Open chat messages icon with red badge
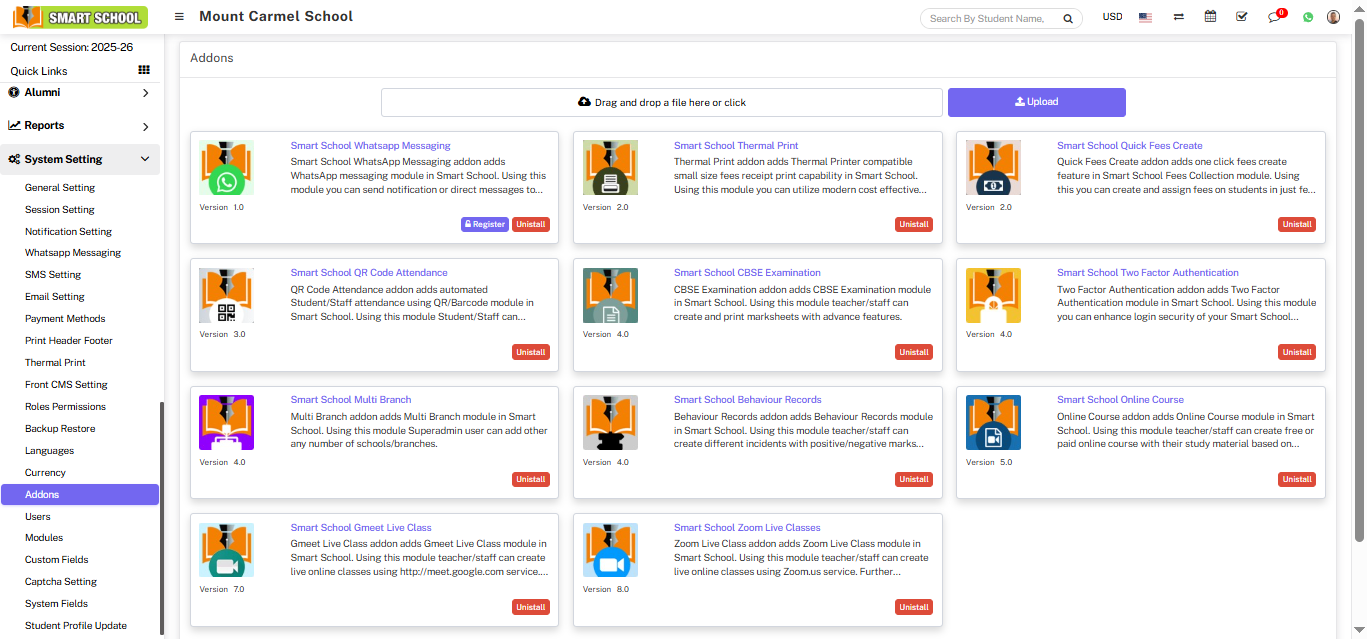The width and height of the screenshot is (1367, 639). (x=1274, y=17)
